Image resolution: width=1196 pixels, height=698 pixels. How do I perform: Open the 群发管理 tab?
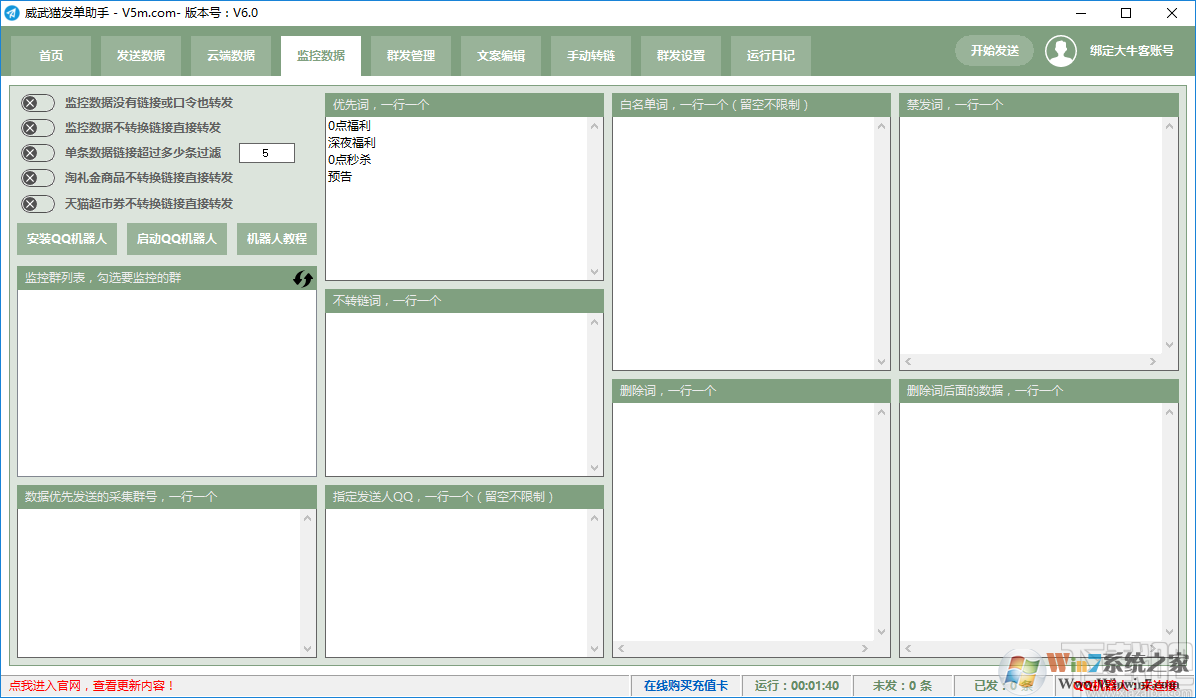[x=411, y=56]
